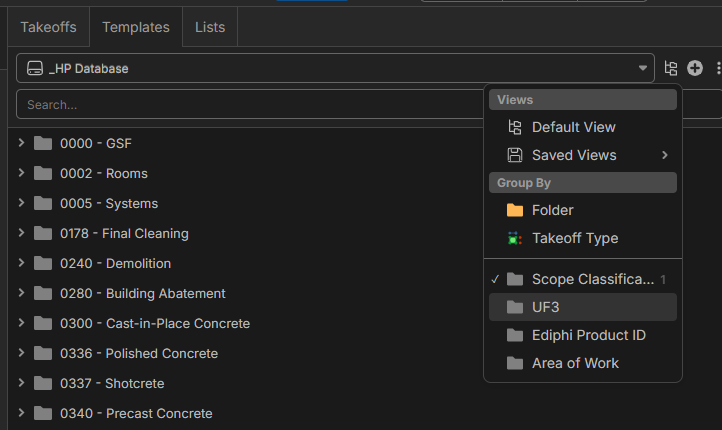The height and width of the screenshot is (430, 722).
Task: Click the view layout icon beside database dropdown
Action: tap(671, 69)
